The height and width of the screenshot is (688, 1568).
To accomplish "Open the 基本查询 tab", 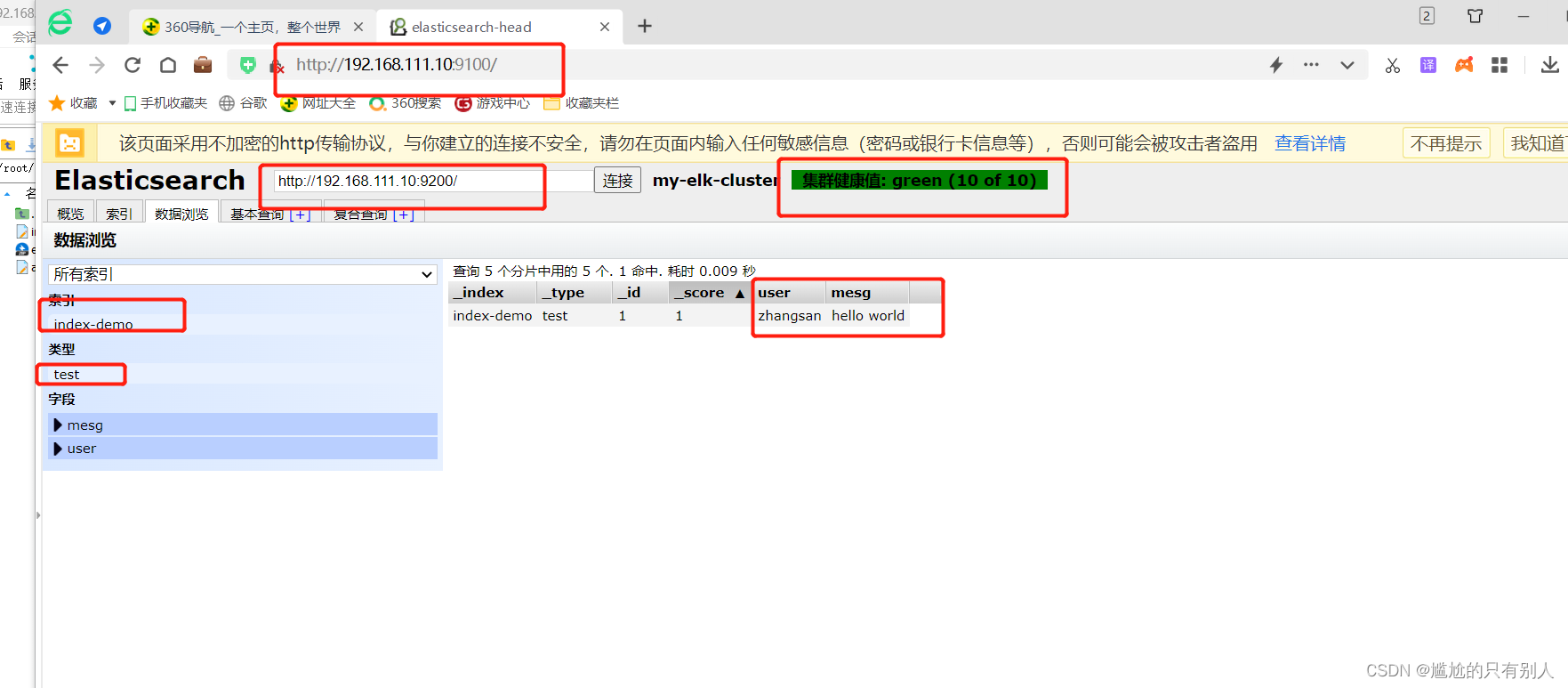I will (x=257, y=214).
